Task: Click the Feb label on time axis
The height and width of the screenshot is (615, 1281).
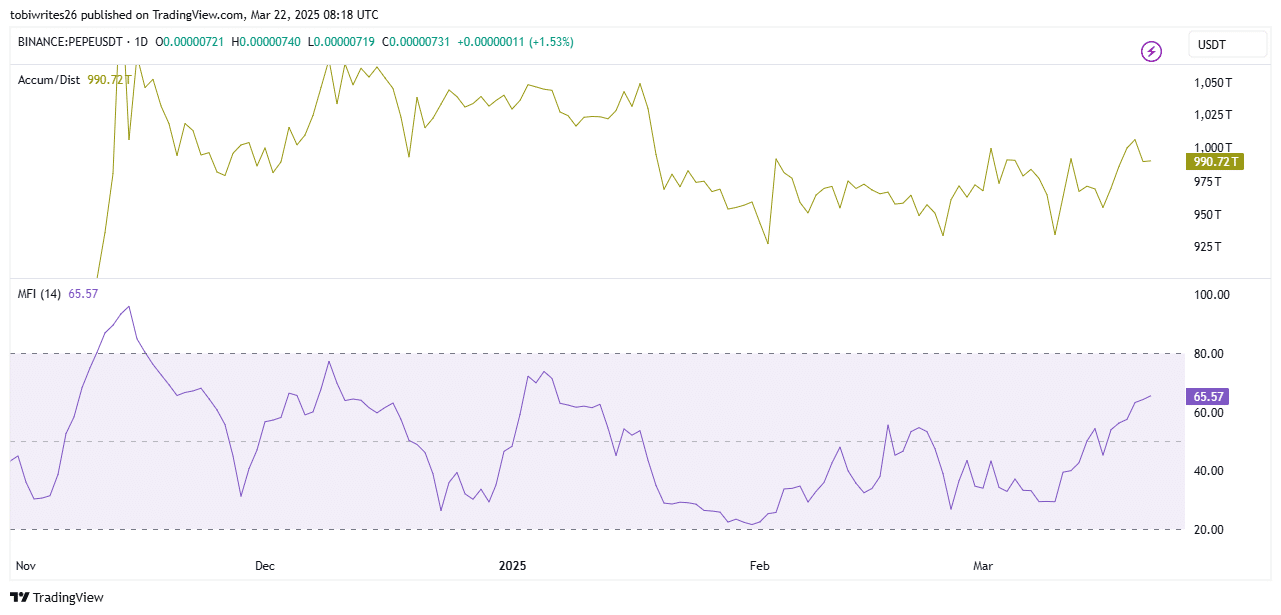Action: tap(760, 566)
